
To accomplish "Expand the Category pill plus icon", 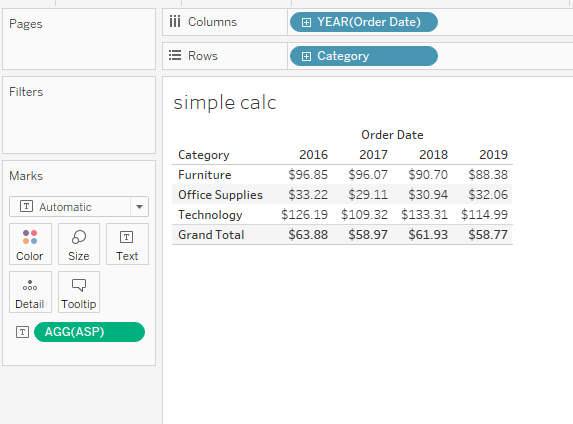I will click(x=306, y=56).
